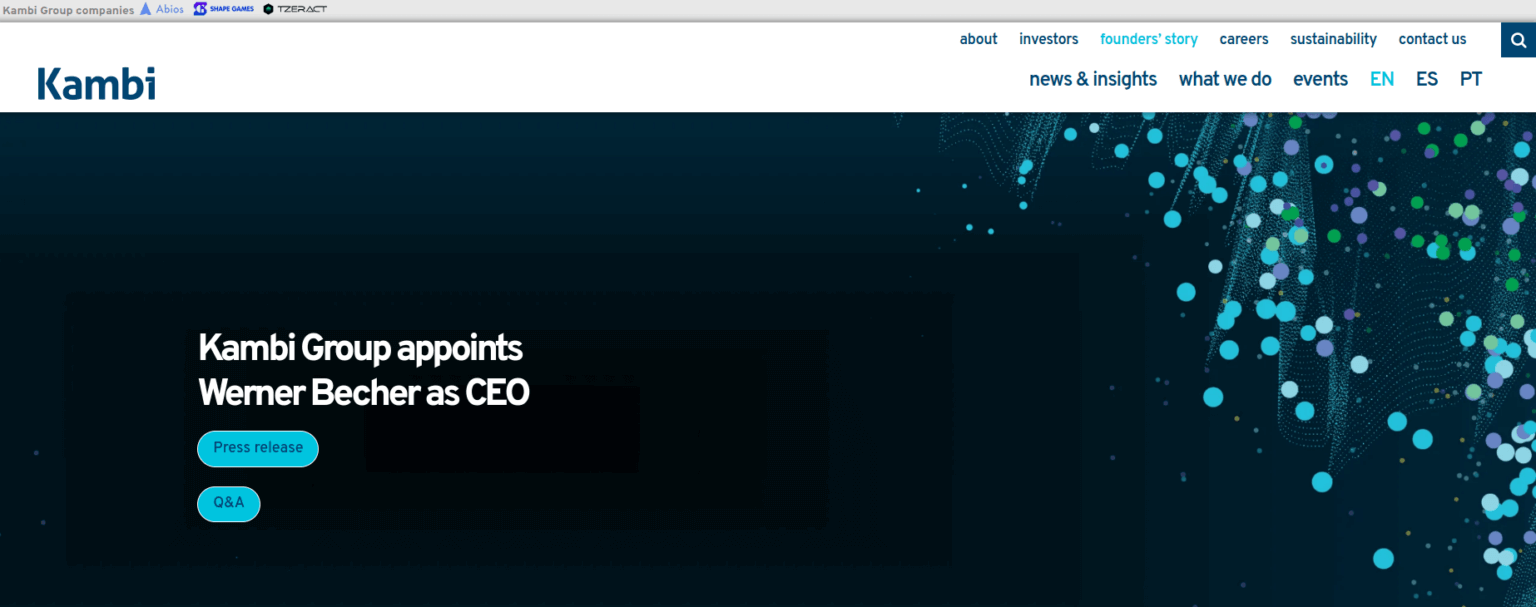Click the Kambi logo

pos(97,84)
